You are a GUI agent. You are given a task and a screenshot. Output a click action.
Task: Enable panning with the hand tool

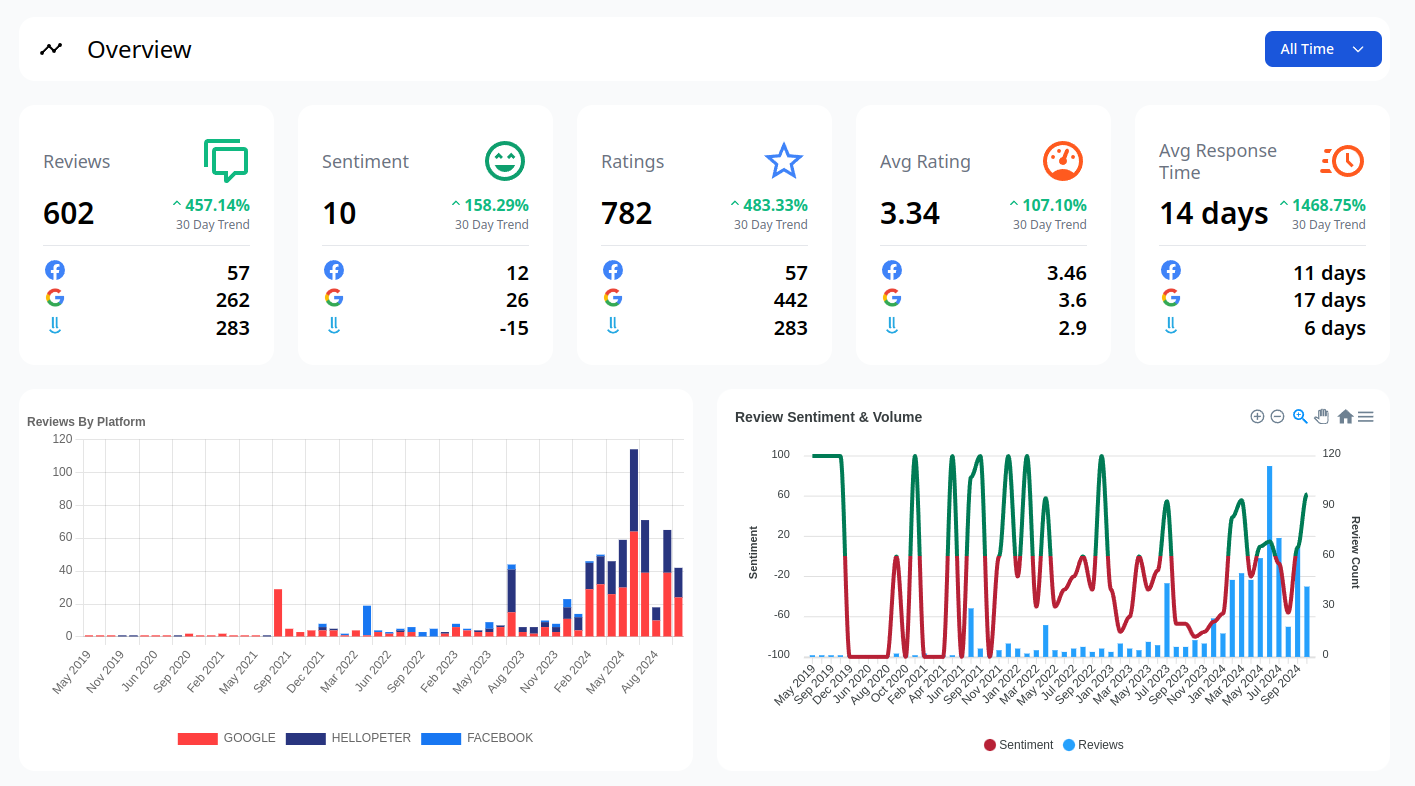[1322, 416]
